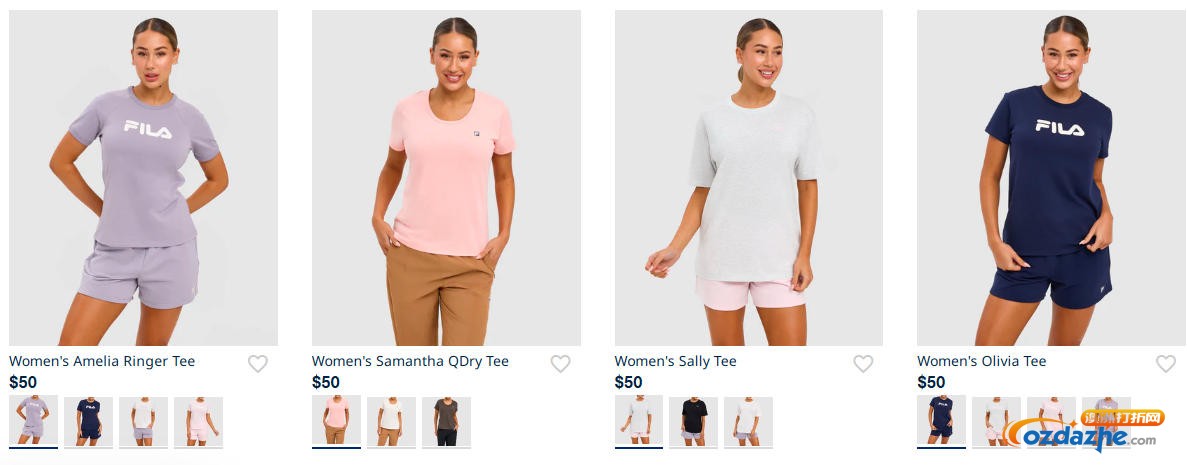Click large lilac Amelia Ringer Tee product image
The height and width of the screenshot is (465, 1187).
(143, 178)
